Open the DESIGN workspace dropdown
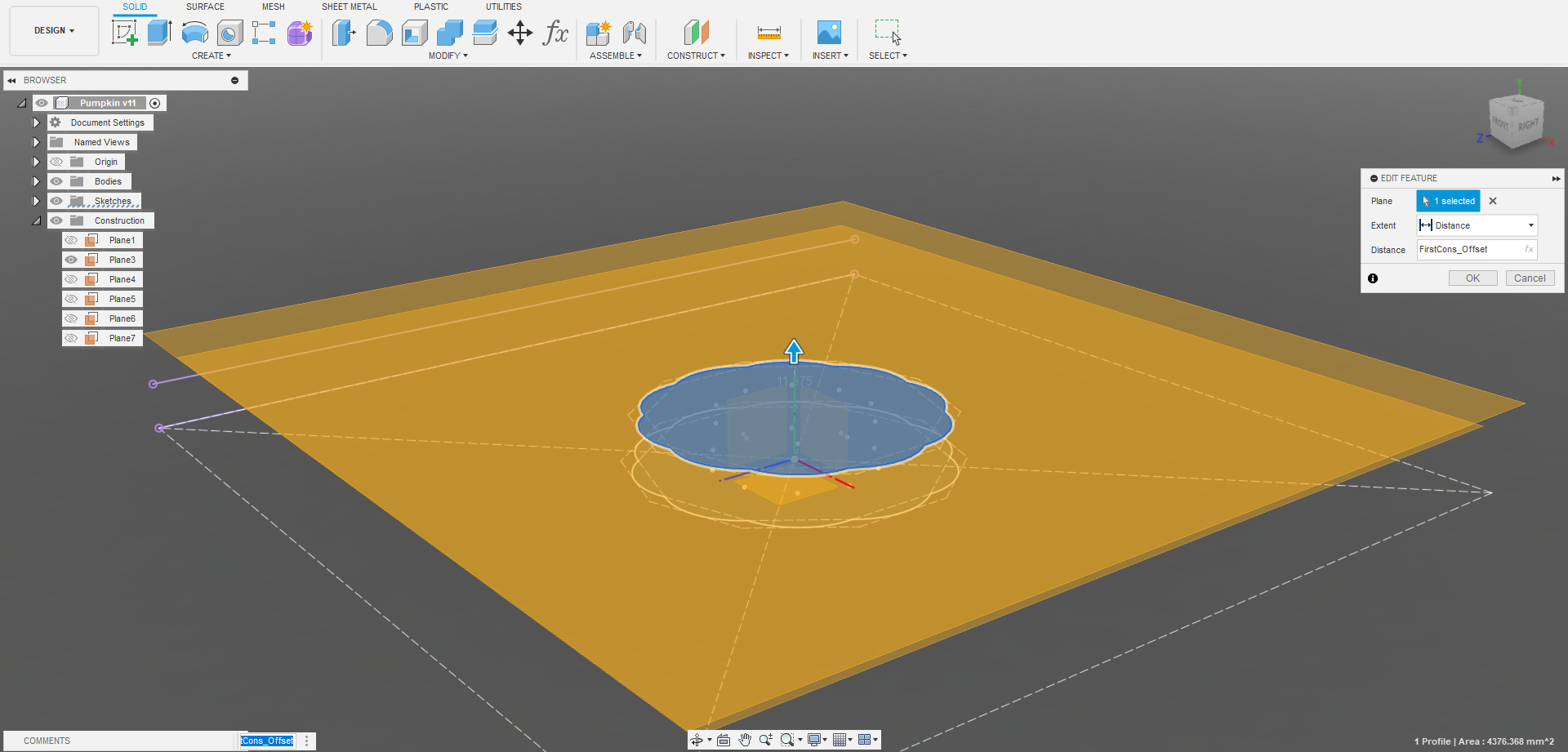 pos(54,31)
